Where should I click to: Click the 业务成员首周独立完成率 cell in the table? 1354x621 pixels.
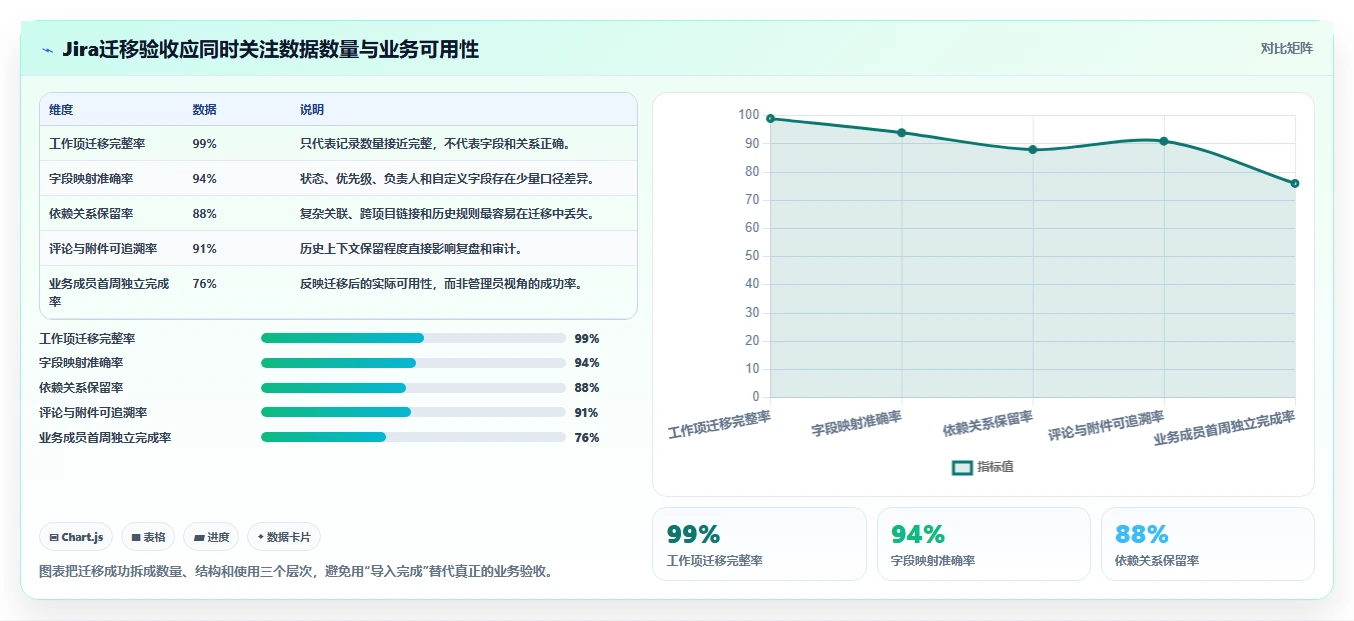(109, 292)
